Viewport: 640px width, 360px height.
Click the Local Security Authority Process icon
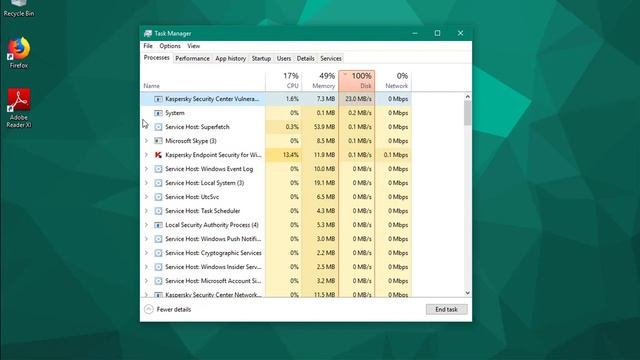pos(158,225)
